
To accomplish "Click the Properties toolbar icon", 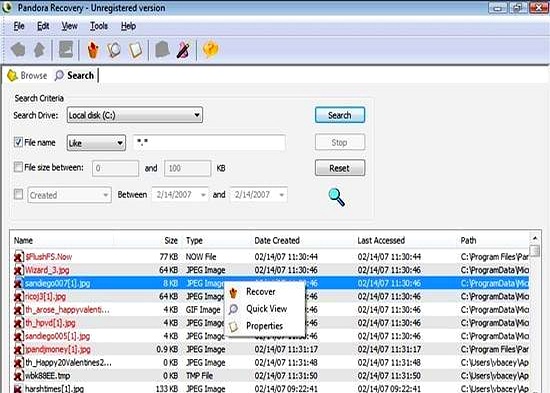I will (135, 50).
